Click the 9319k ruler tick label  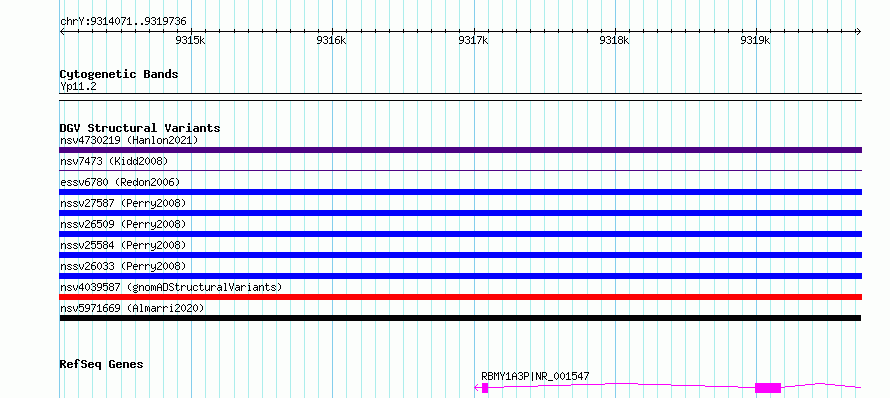[x=755, y=40]
